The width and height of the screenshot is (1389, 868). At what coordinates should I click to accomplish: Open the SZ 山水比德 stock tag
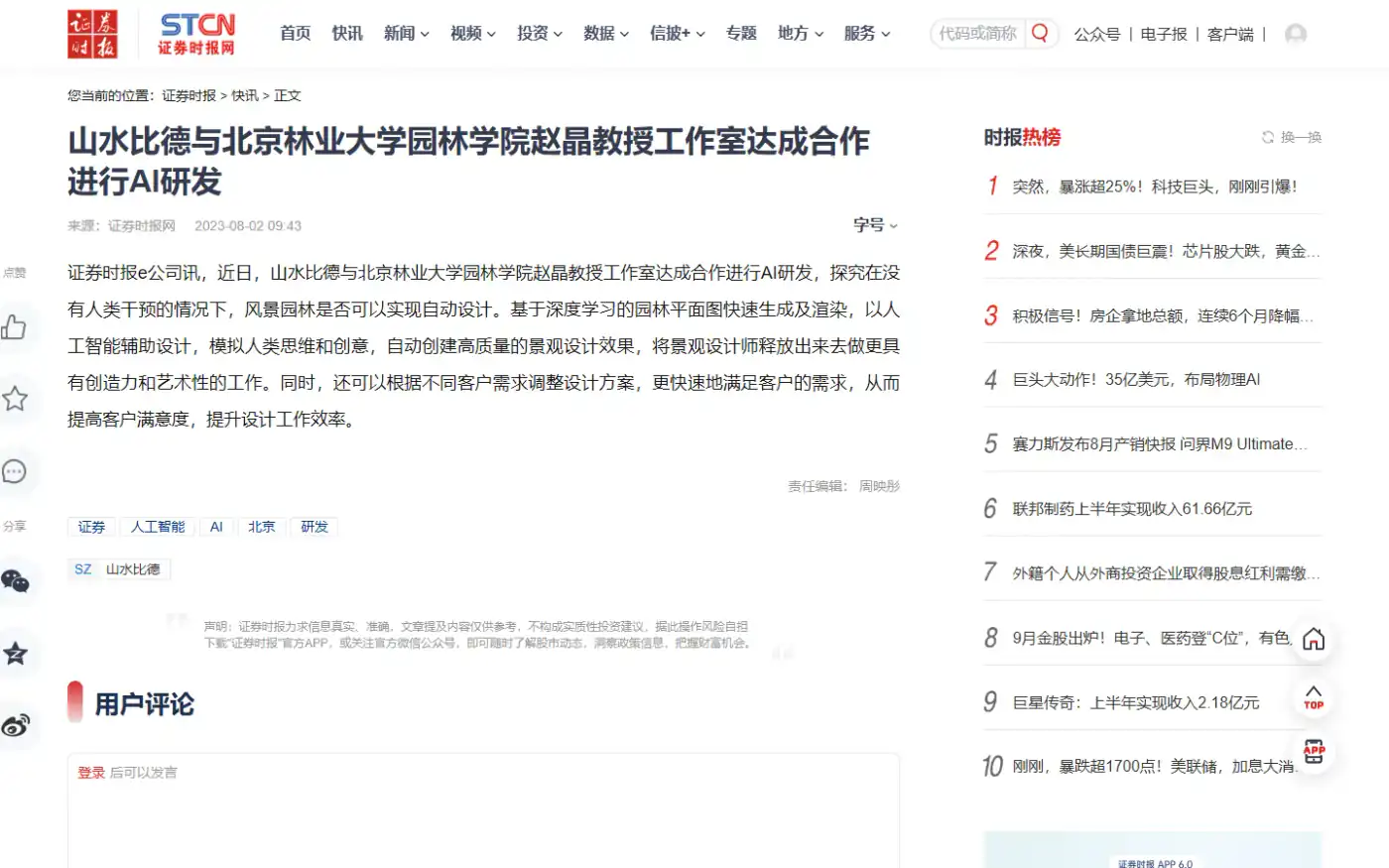point(118,569)
